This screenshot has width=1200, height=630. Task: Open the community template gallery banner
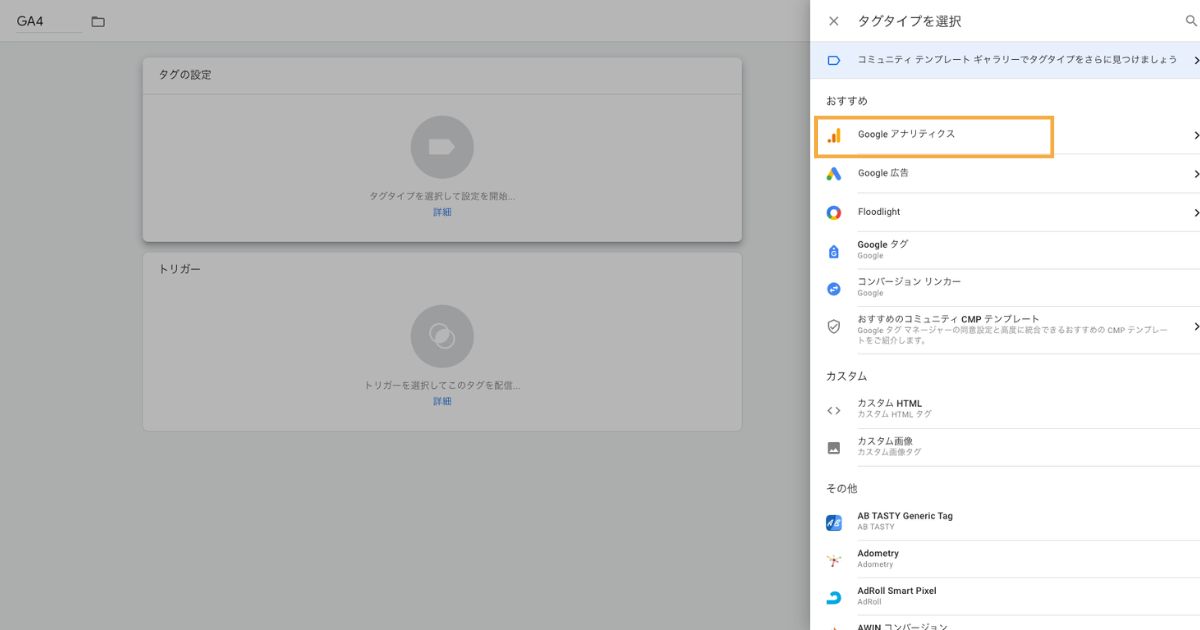coord(1005,60)
